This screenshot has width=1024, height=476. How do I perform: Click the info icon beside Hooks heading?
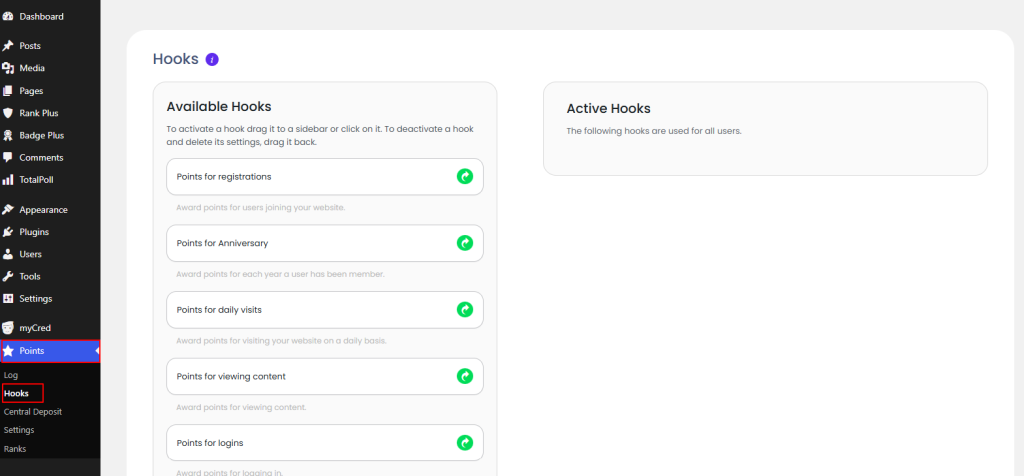(x=212, y=60)
